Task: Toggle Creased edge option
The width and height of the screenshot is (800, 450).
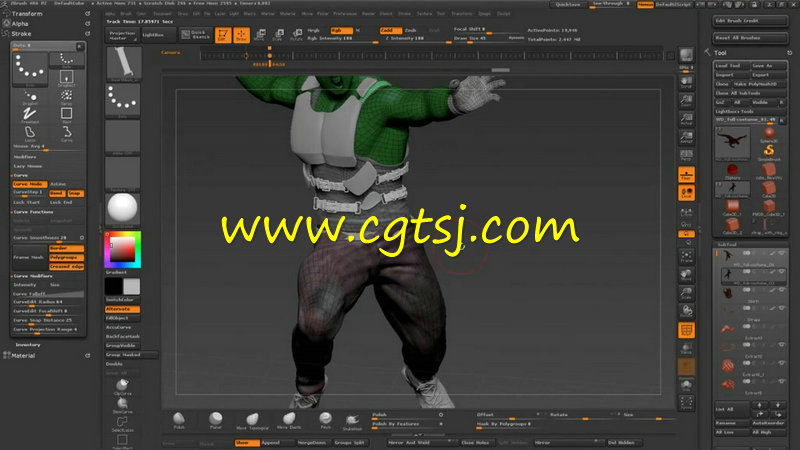Action: coord(66,266)
